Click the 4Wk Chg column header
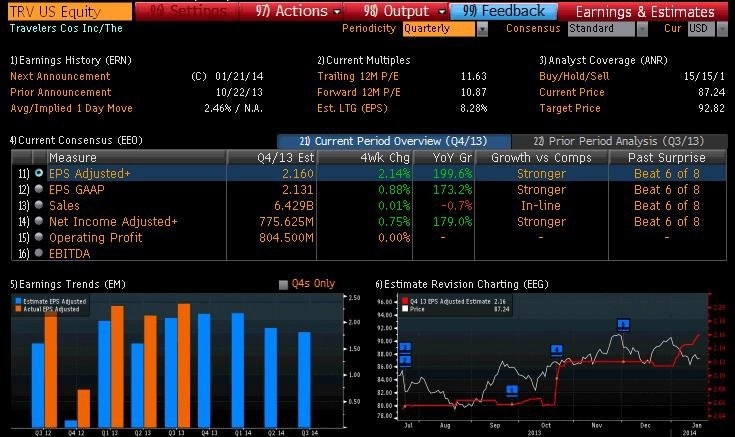Viewport: 735px width, 437px height. pos(365,158)
